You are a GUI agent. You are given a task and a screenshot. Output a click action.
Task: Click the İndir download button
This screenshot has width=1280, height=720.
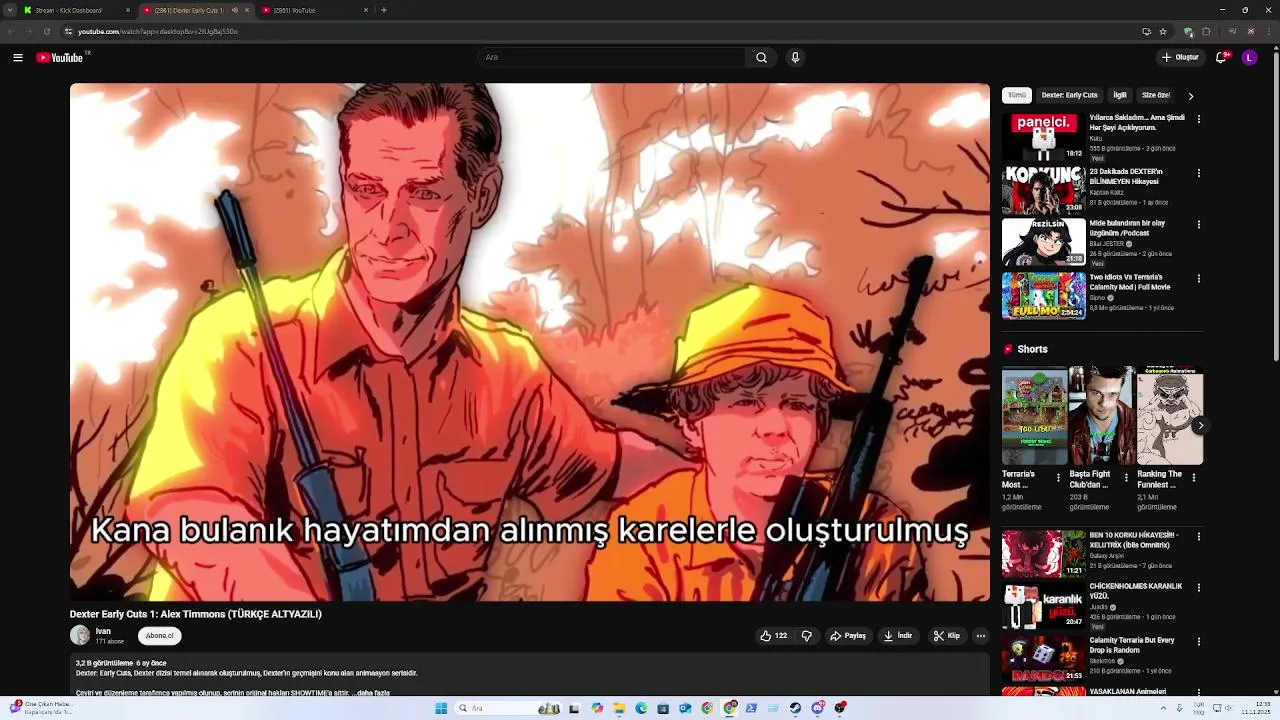click(898, 636)
